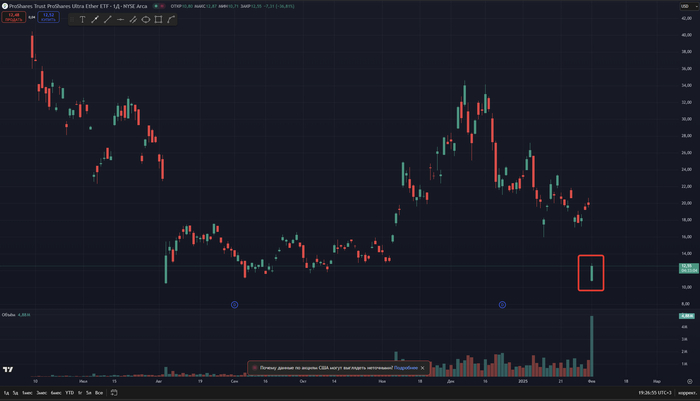Select the arc curve drawing tool
The height and width of the screenshot is (401, 700).
point(171,19)
